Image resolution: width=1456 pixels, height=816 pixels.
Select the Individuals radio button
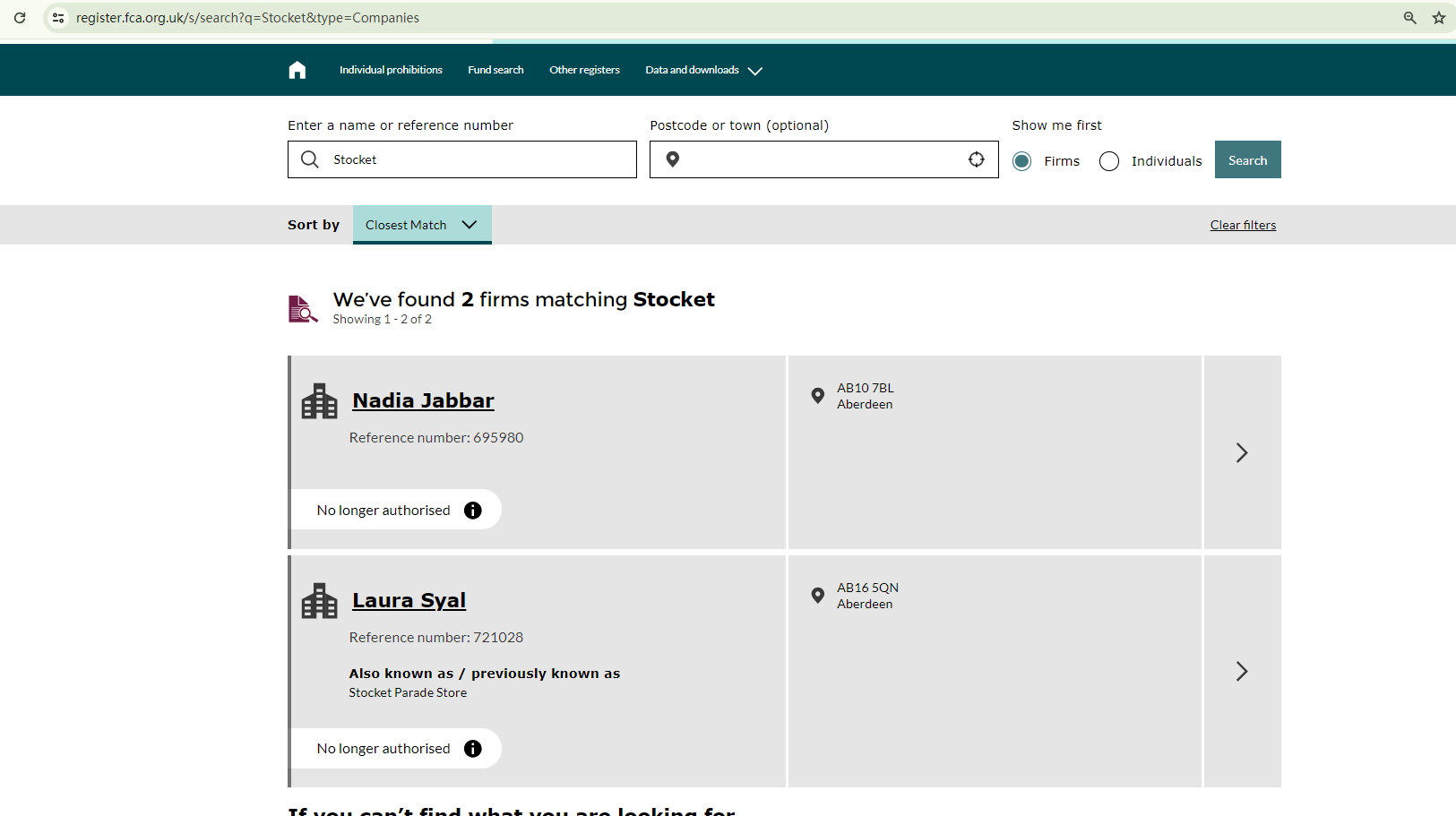[x=1109, y=161]
